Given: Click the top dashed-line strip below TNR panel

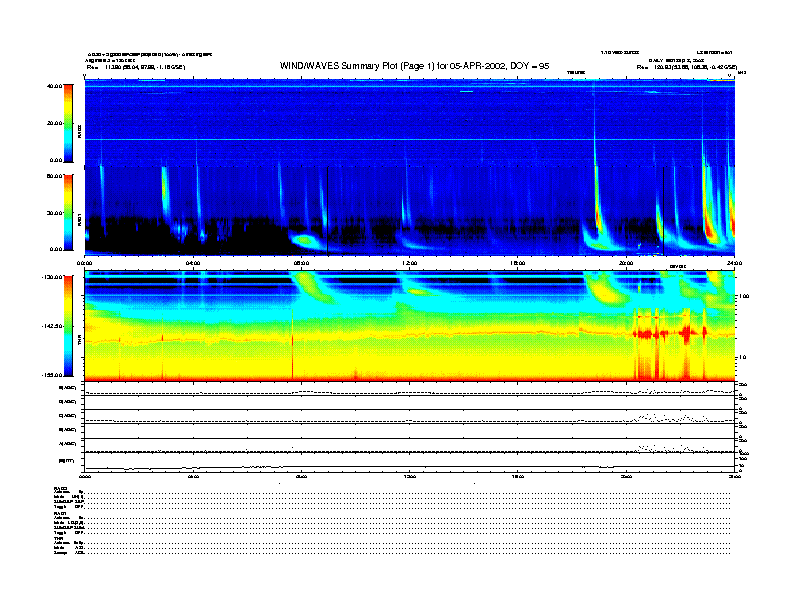Looking at the screenshot, I should pyautogui.click(x=410, y=389).
